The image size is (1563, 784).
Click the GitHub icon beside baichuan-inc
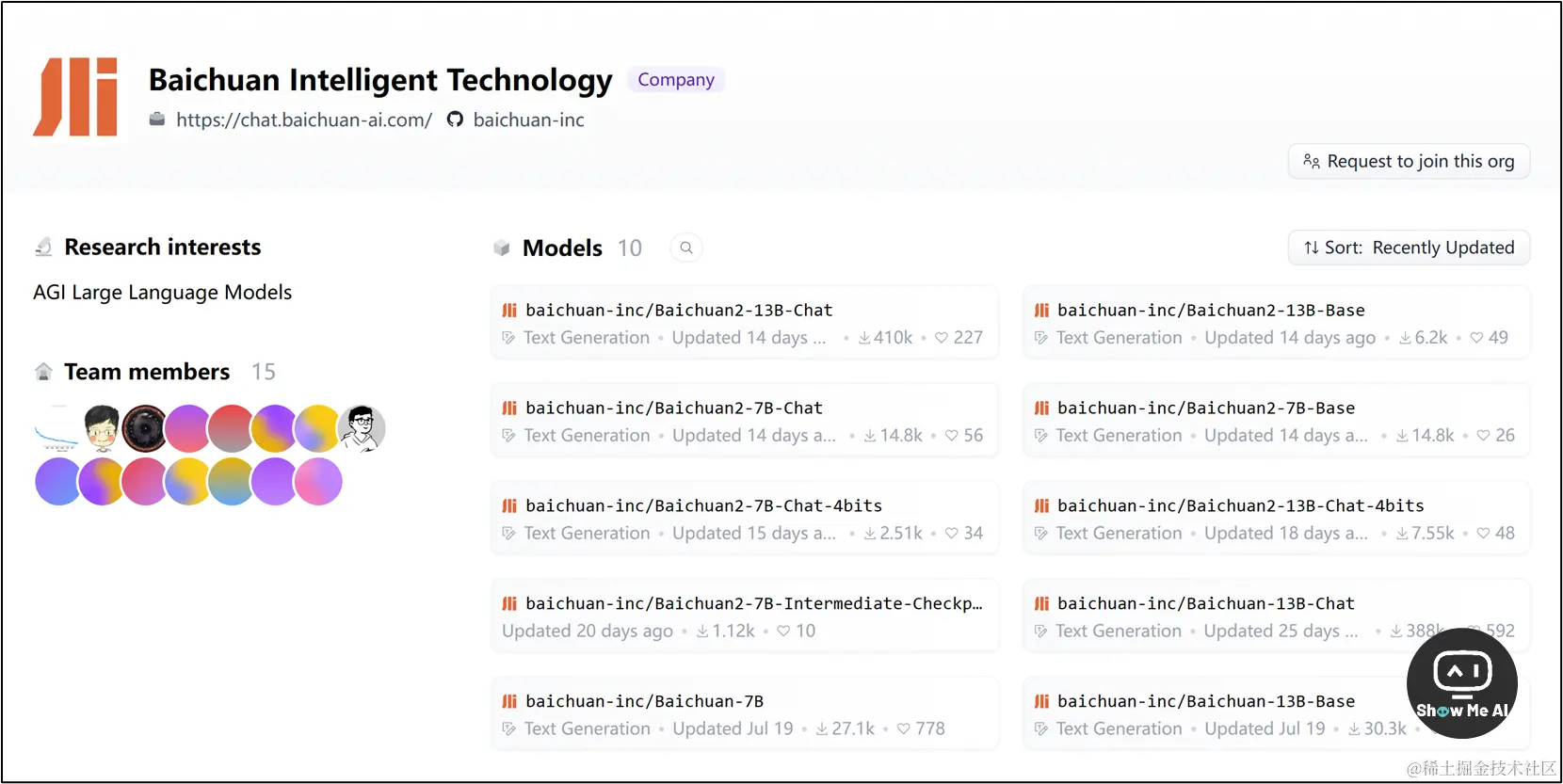[455, 120]
